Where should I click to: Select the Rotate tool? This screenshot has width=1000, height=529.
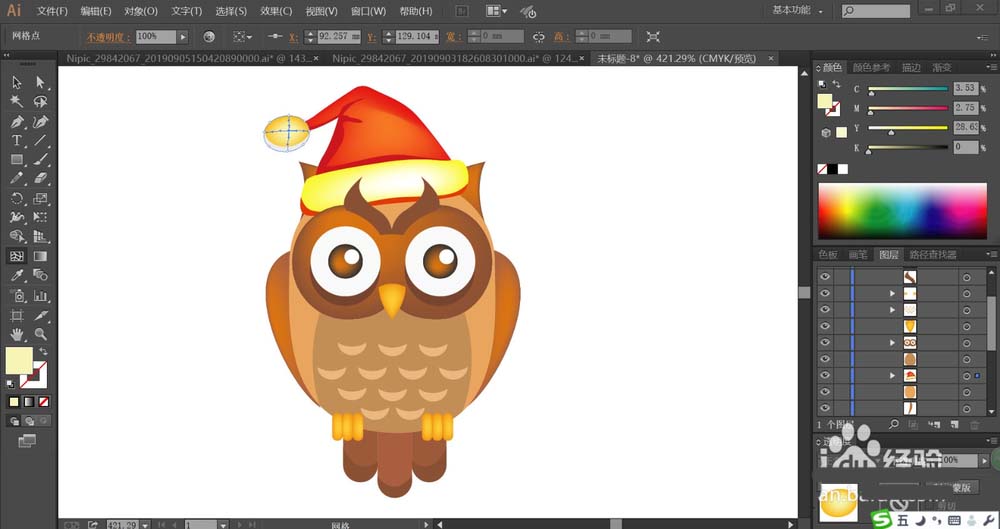(x=17, y=198)
